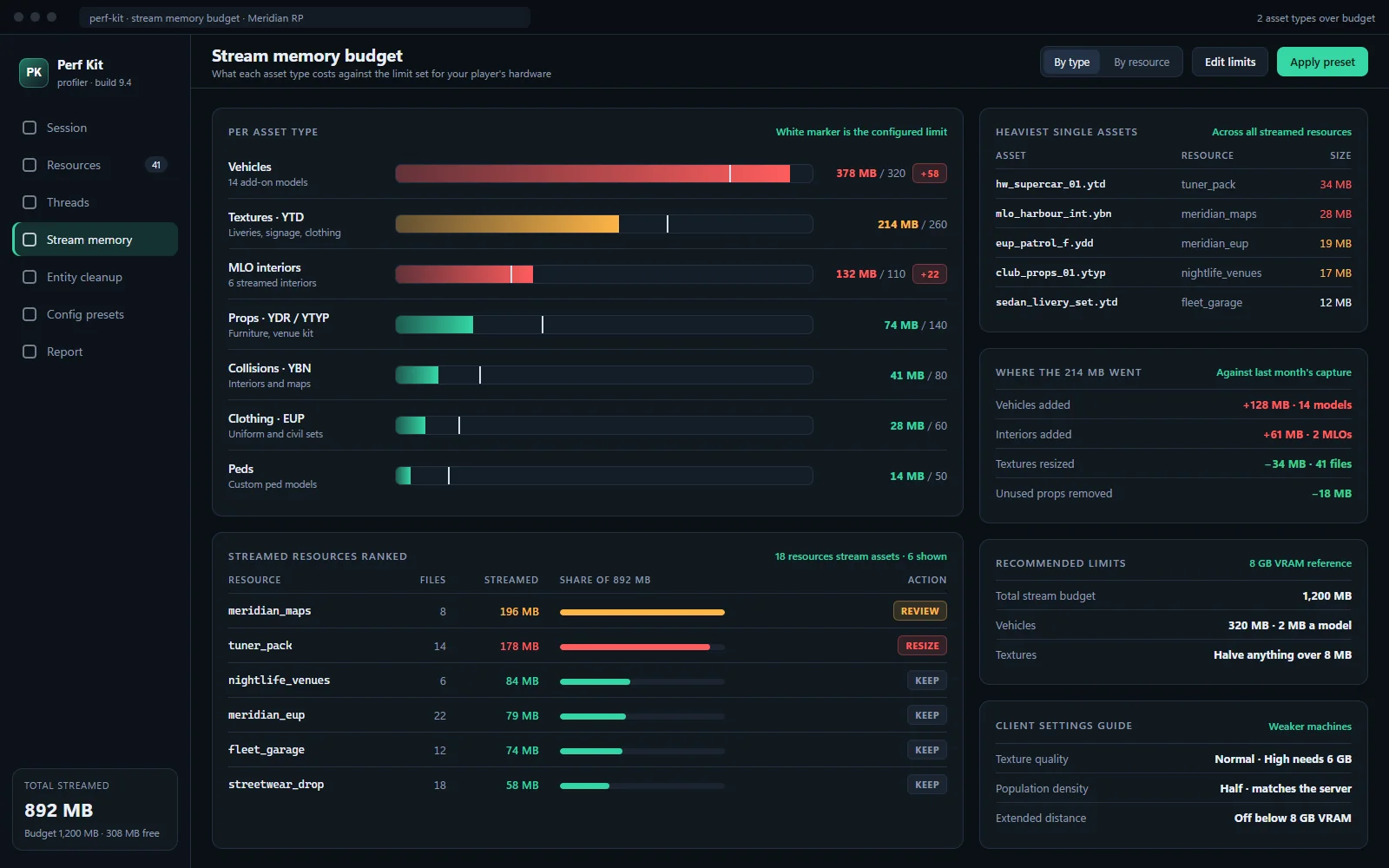This screenshot has height=868, width=1389.
Task: Click the 41 count badge on Resources
Action: 156,165
